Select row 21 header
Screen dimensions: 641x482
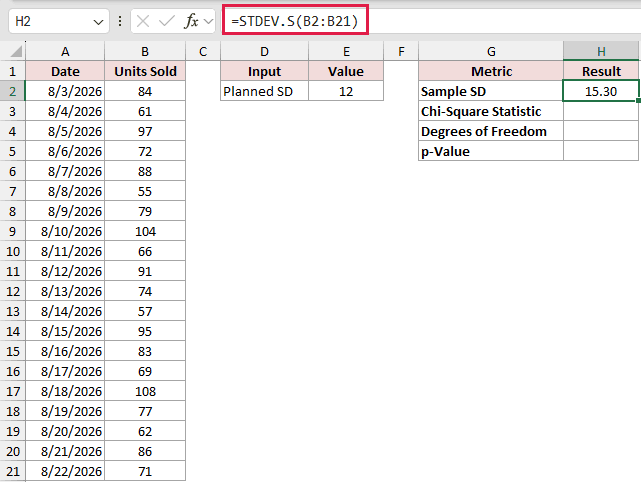coord(13,471)
